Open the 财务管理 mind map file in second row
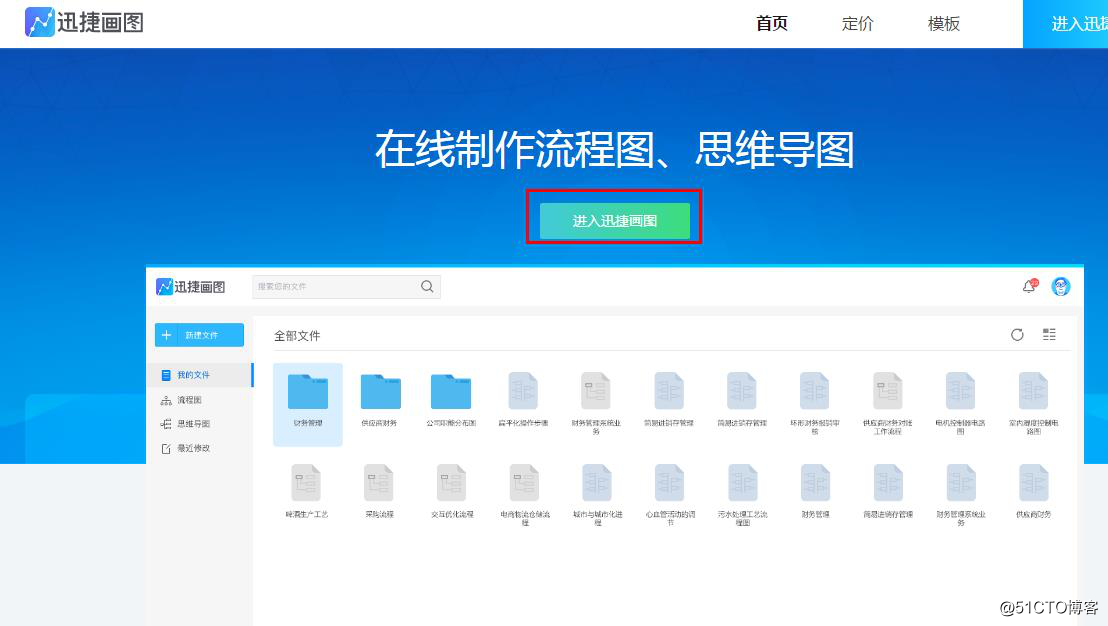 pos(815,491)
